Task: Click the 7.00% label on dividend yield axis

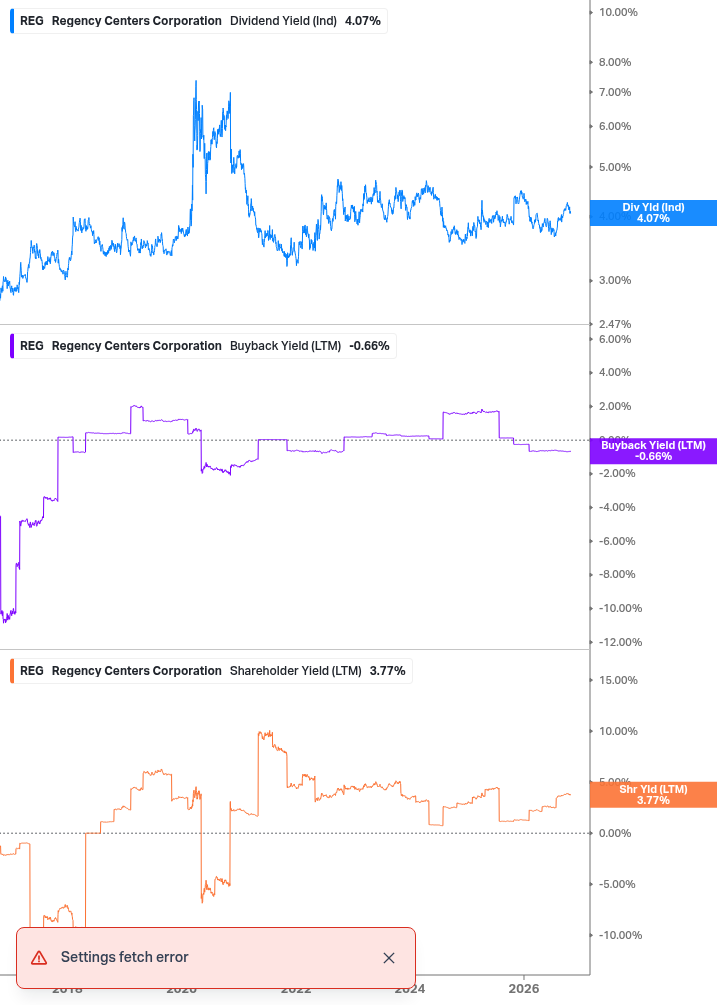Action: [614, 92]
